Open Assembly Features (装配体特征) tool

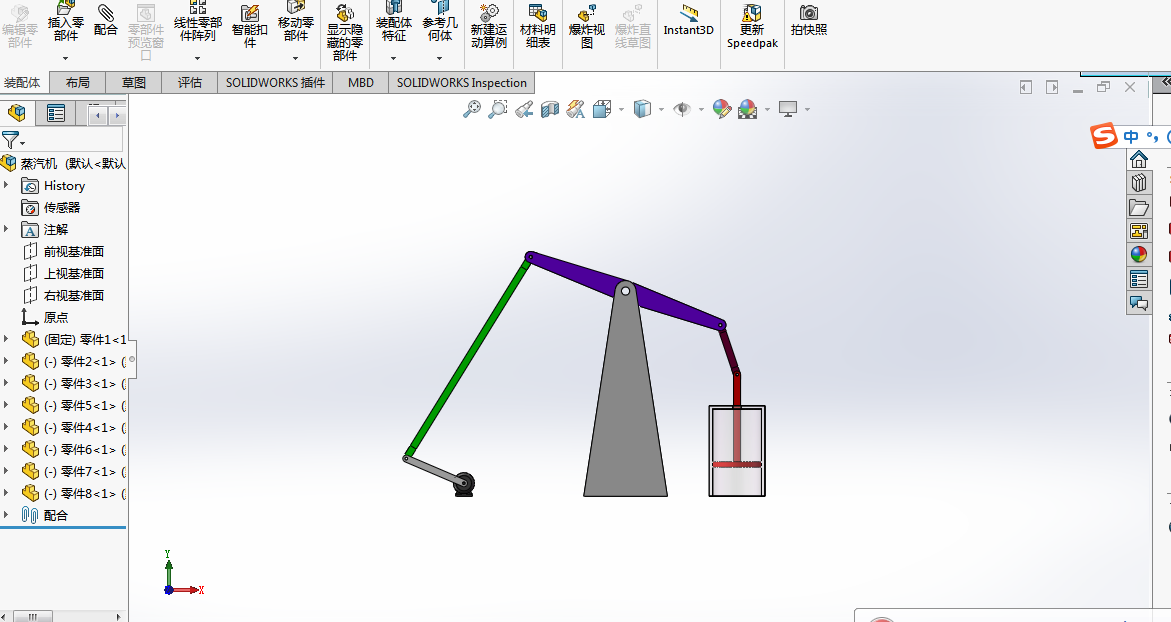pyautogui.click(x=394, y=22)
